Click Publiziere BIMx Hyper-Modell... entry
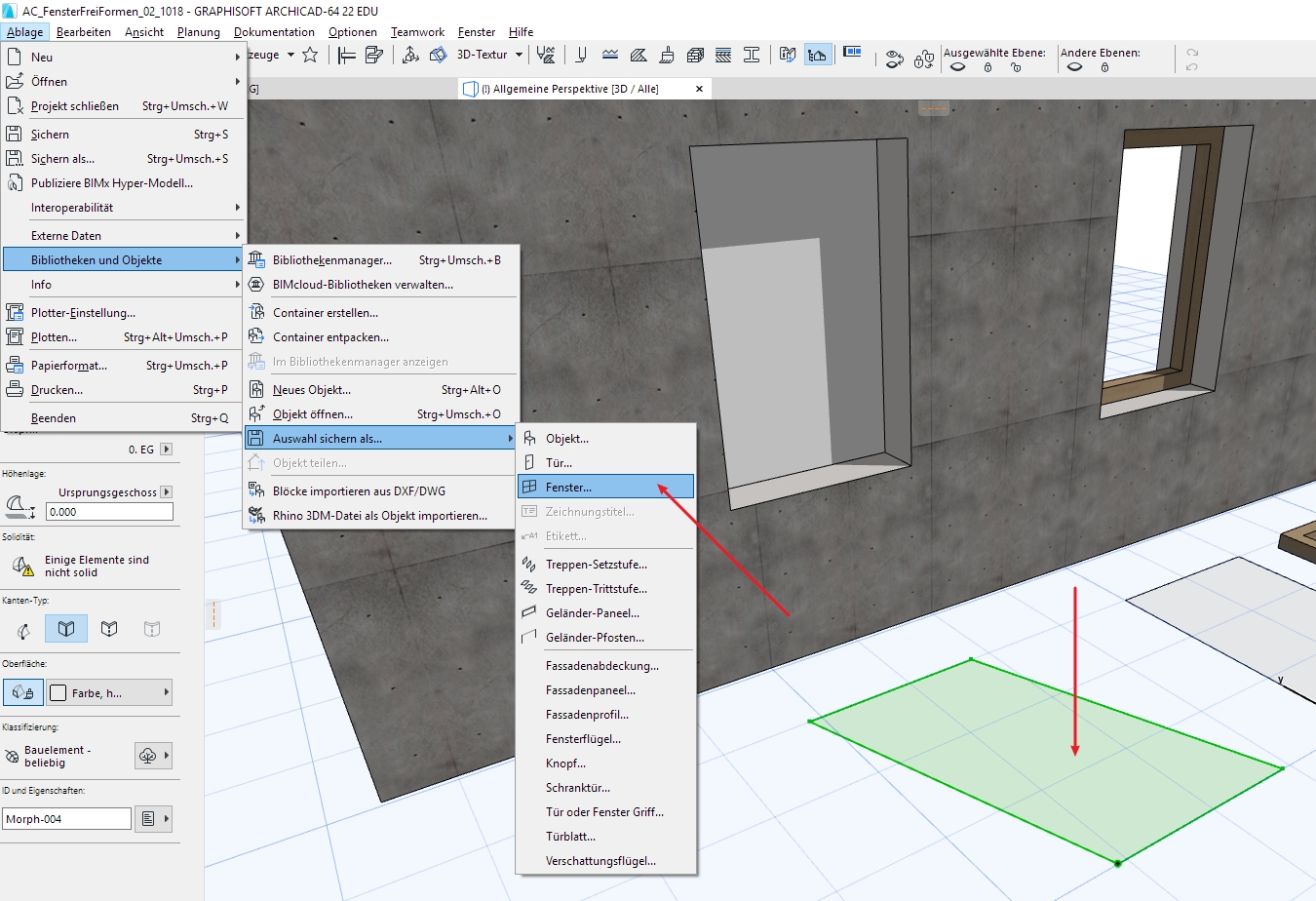This screenshot has width=1316, height=901. click(123, 182)
